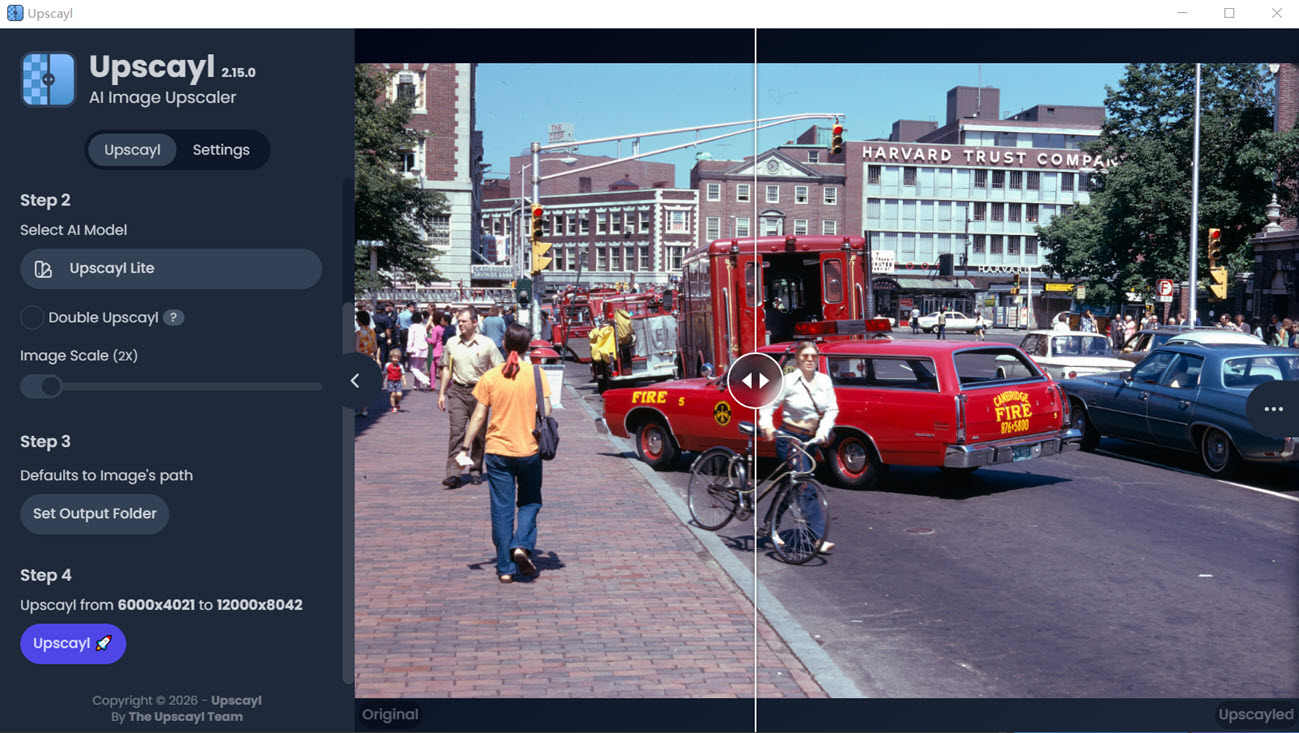Click the 'Double Upscayl' label text
Viewport: 1299px width, 733px height.
103,317
